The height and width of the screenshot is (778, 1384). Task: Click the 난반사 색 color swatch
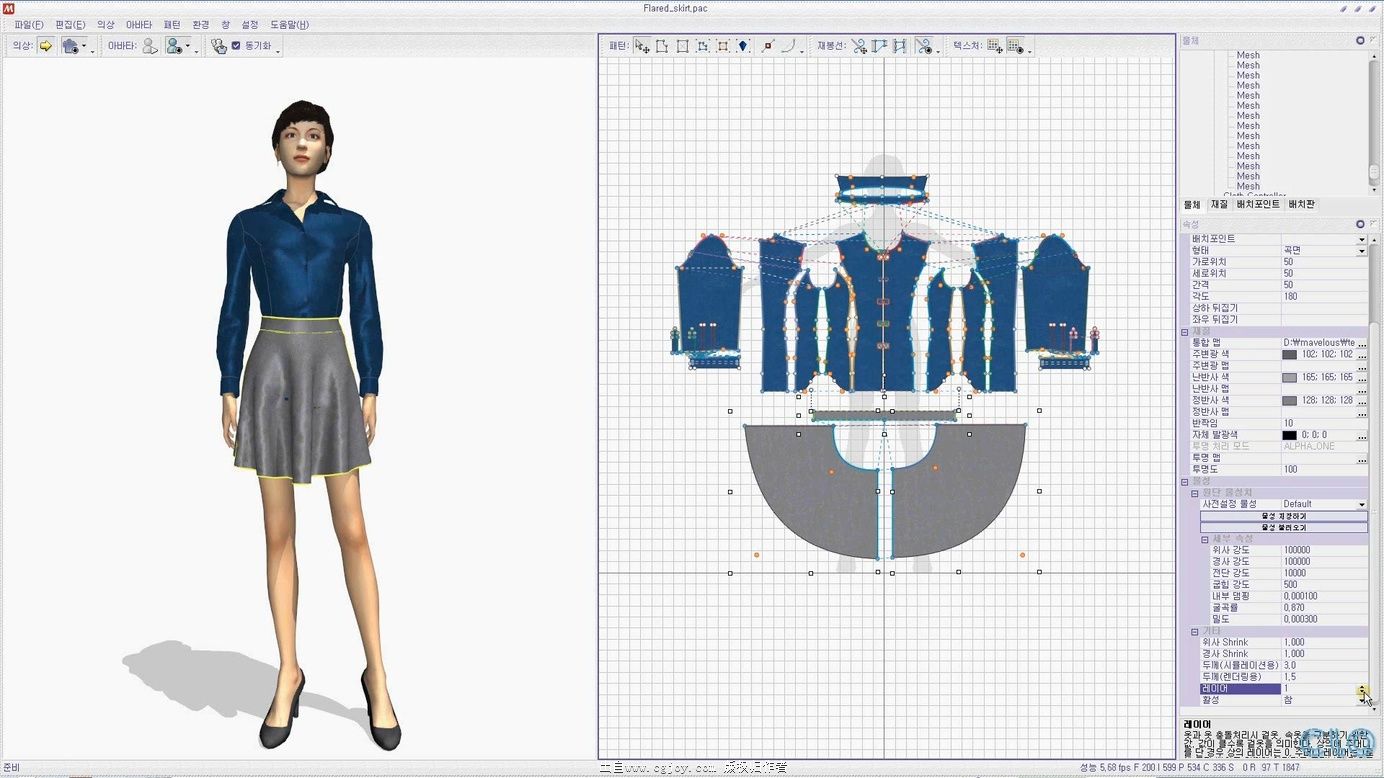(1290, 377)
